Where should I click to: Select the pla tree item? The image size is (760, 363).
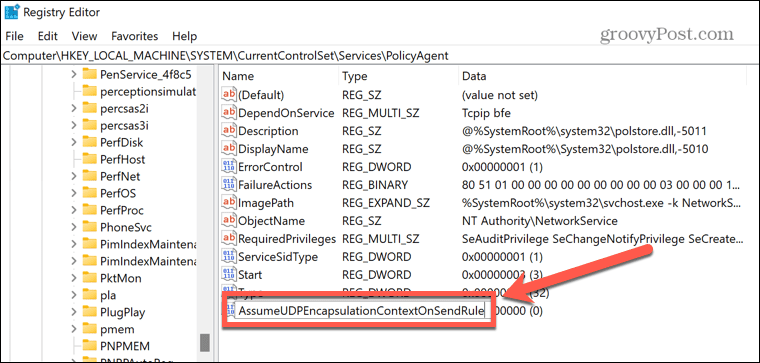pyautogui.click(x=108, y=295)
